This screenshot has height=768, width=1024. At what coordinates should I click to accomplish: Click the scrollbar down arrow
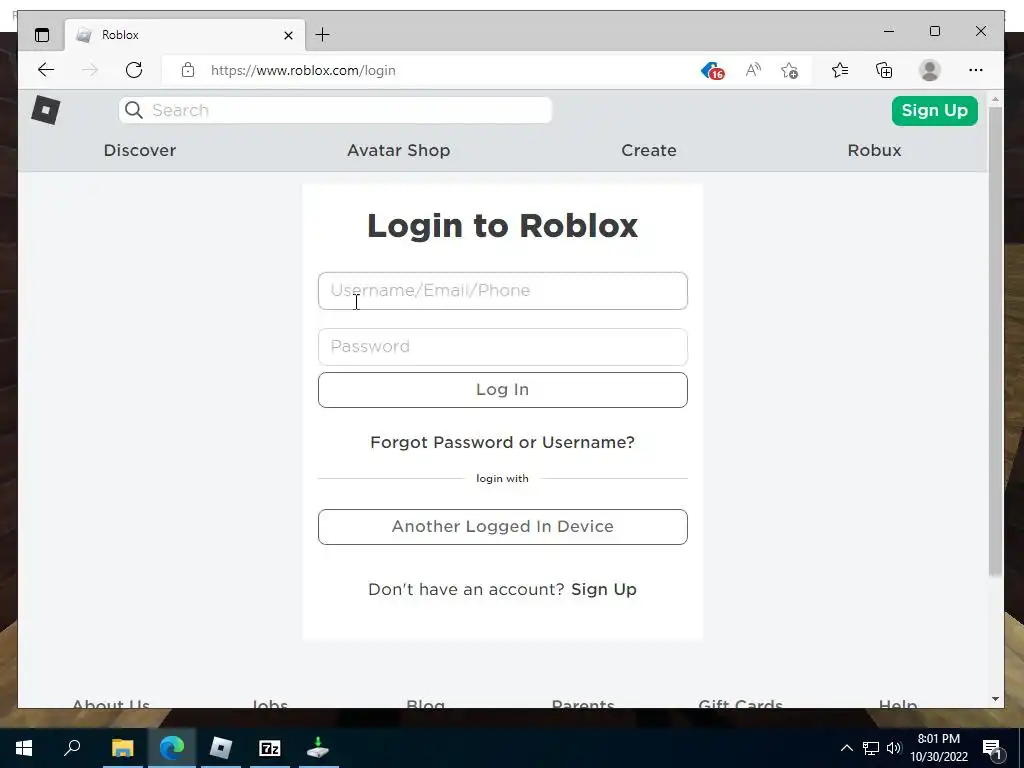pos(995,699)
